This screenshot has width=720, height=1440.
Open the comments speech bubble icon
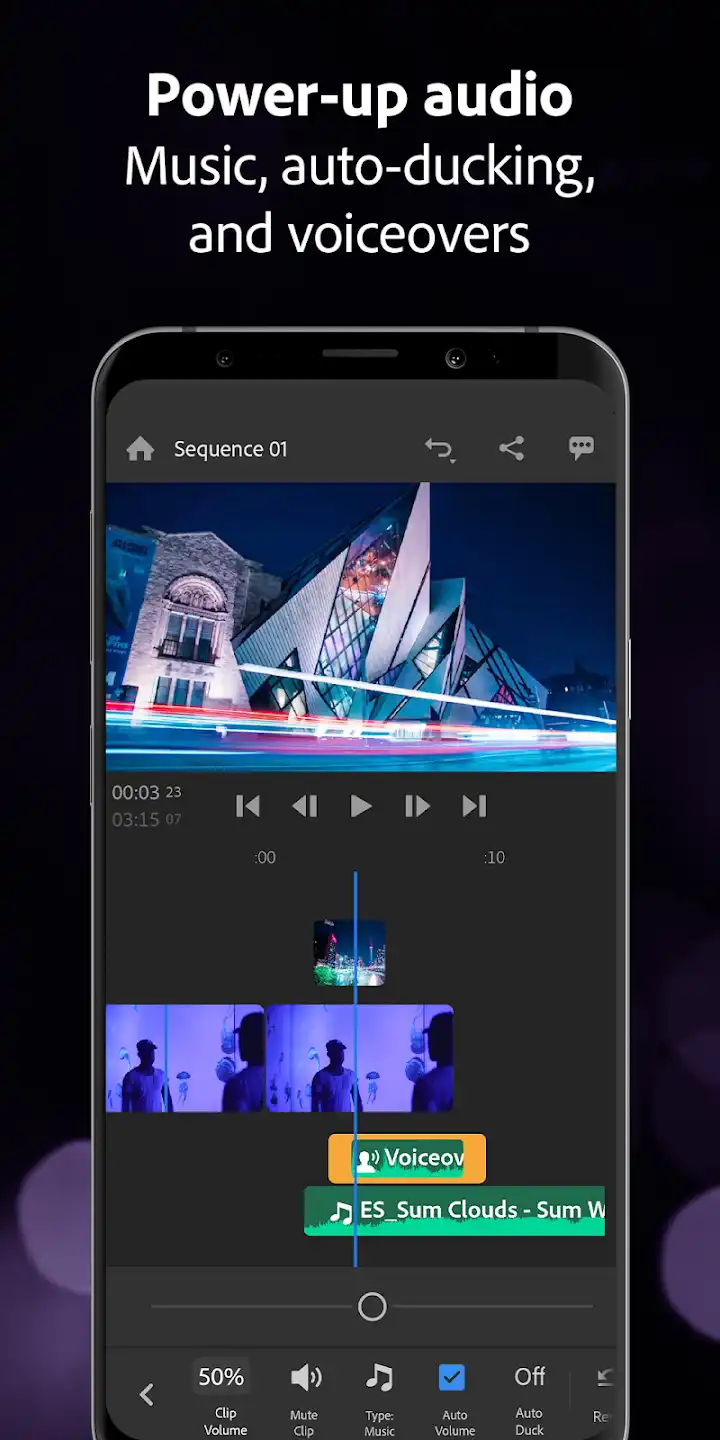581,448
